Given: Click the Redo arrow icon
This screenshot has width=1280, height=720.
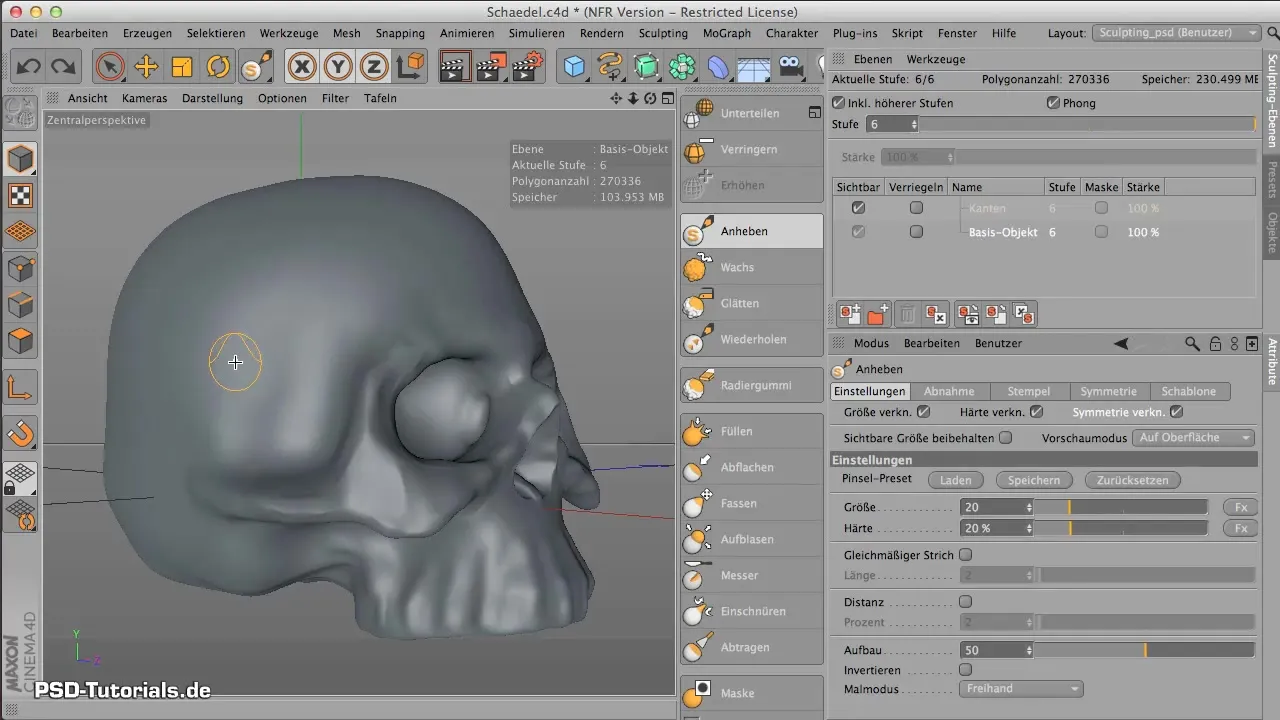Looking at the screenshot, I should 63,67.
